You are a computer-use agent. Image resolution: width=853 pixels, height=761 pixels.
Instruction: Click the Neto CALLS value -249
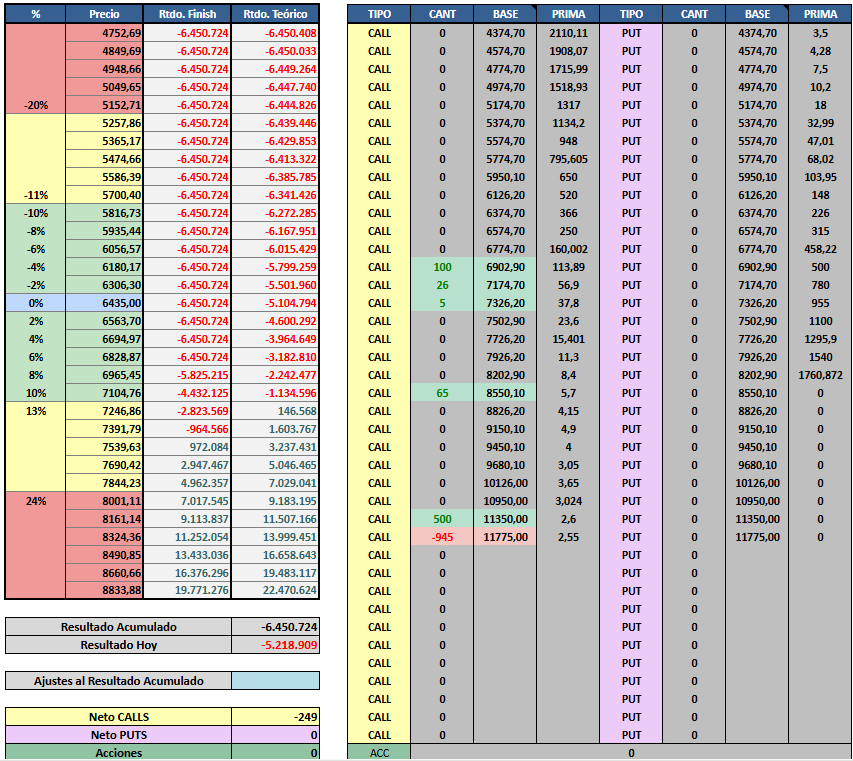[275, 717]
